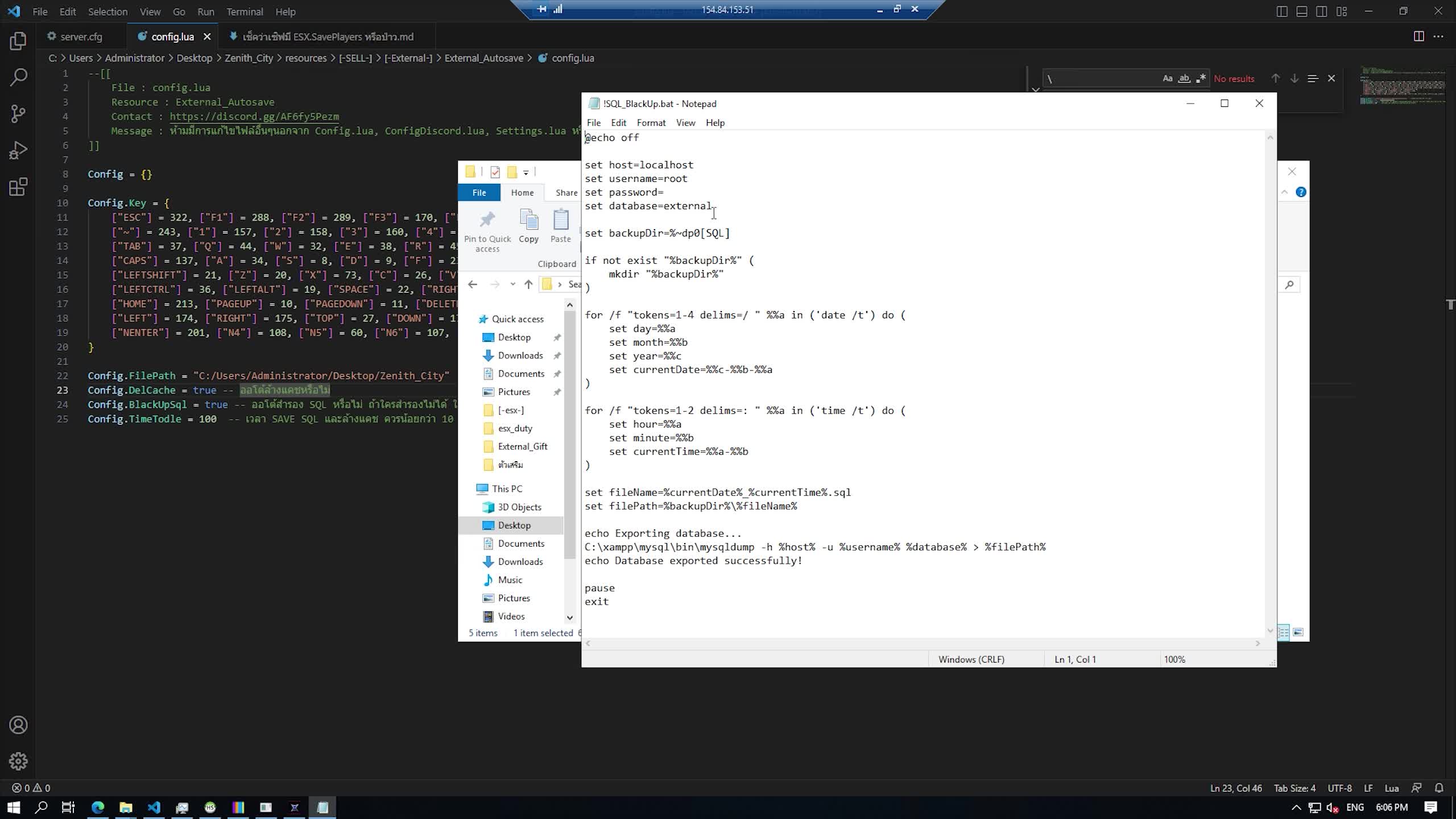Switch to the server.cfg editor tab

pos(81,36)
